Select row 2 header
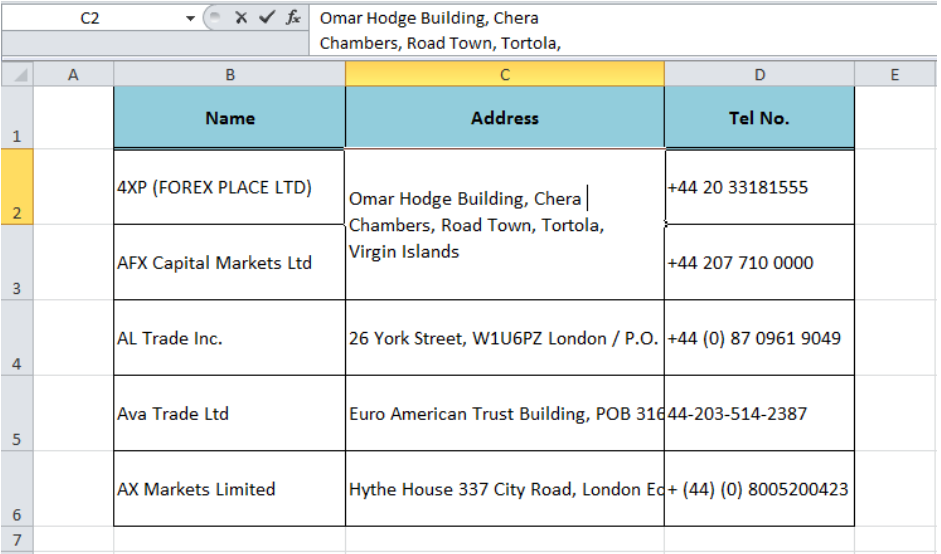 click(17, 187)
